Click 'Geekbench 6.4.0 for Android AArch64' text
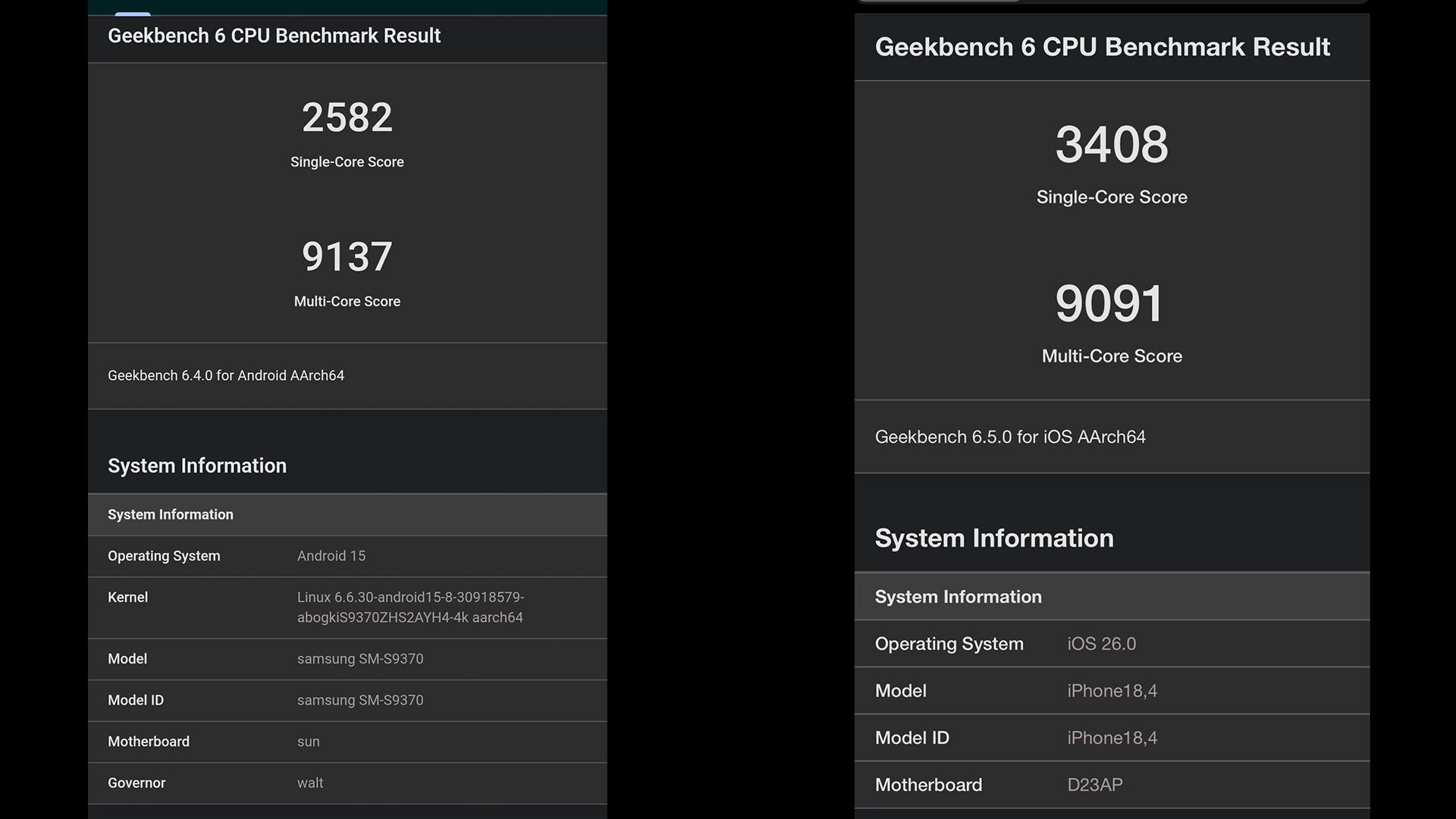This screenshot has width=1456, height=819. click(x=226, y=375)
